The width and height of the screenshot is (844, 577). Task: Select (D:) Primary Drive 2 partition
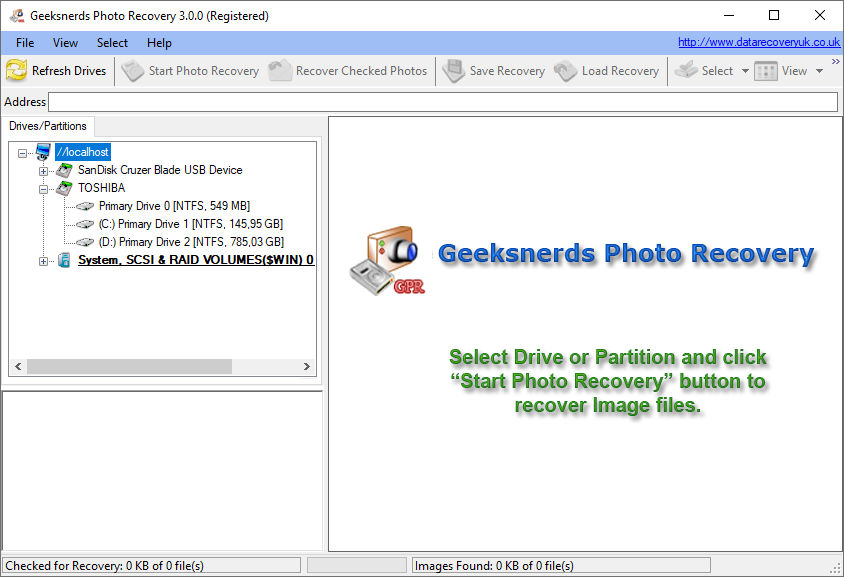(191, 242)
